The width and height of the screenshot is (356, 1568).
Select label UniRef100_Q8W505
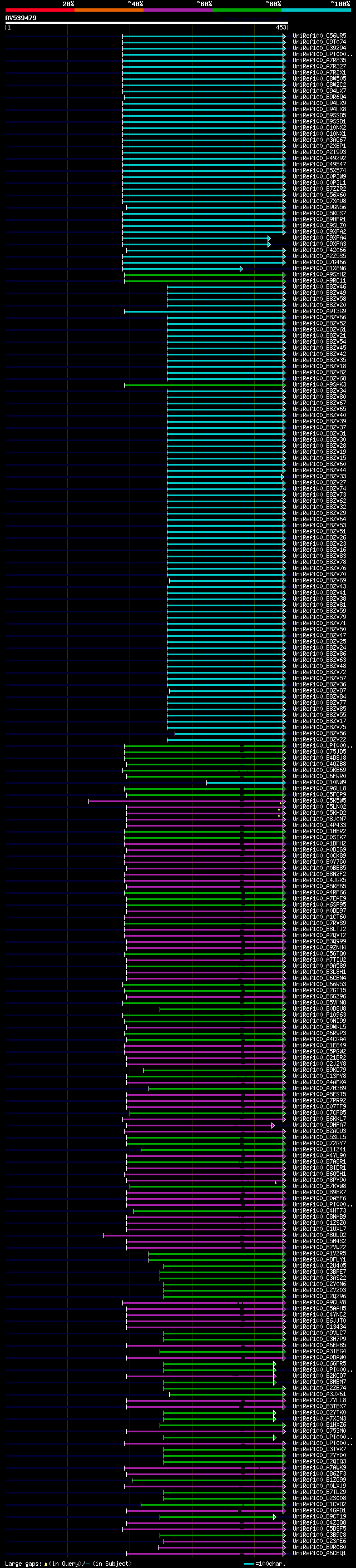coord(319,78)
